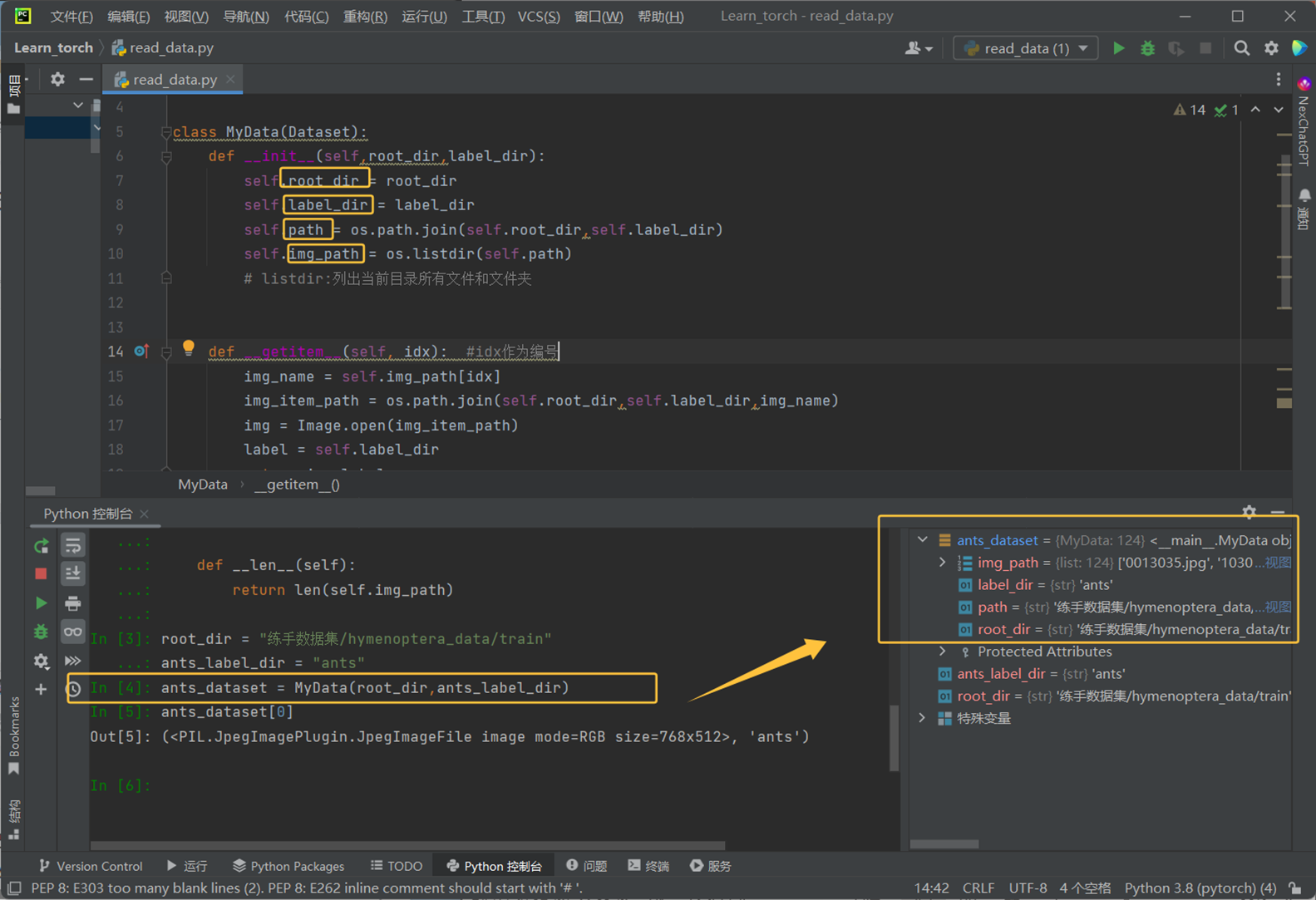The height and width of the screenshot is (900, 1316).
Task: Debug read_data using the top bug icon
Action: click(1147, 48)
